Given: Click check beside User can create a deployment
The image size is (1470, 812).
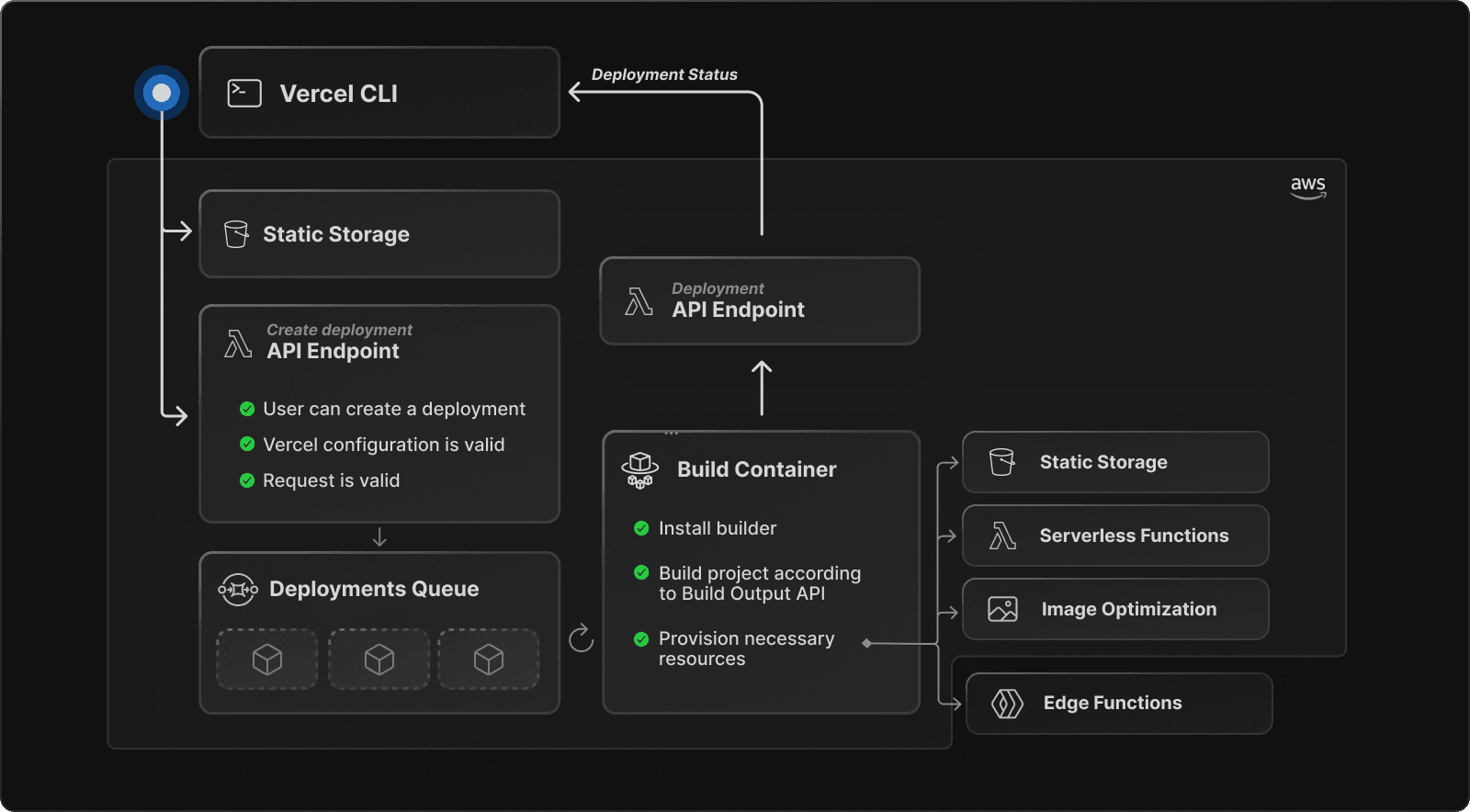Looking at the screenshot, I should (247, 409).
